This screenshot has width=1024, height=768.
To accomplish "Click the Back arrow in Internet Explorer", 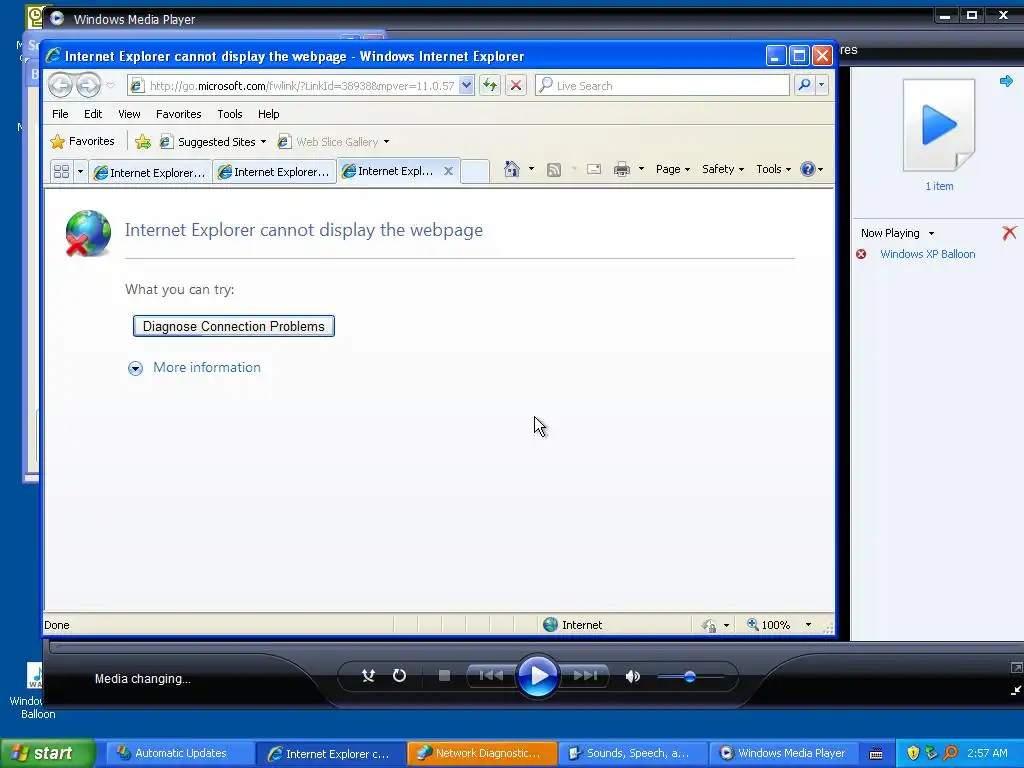I will point(60,86).
